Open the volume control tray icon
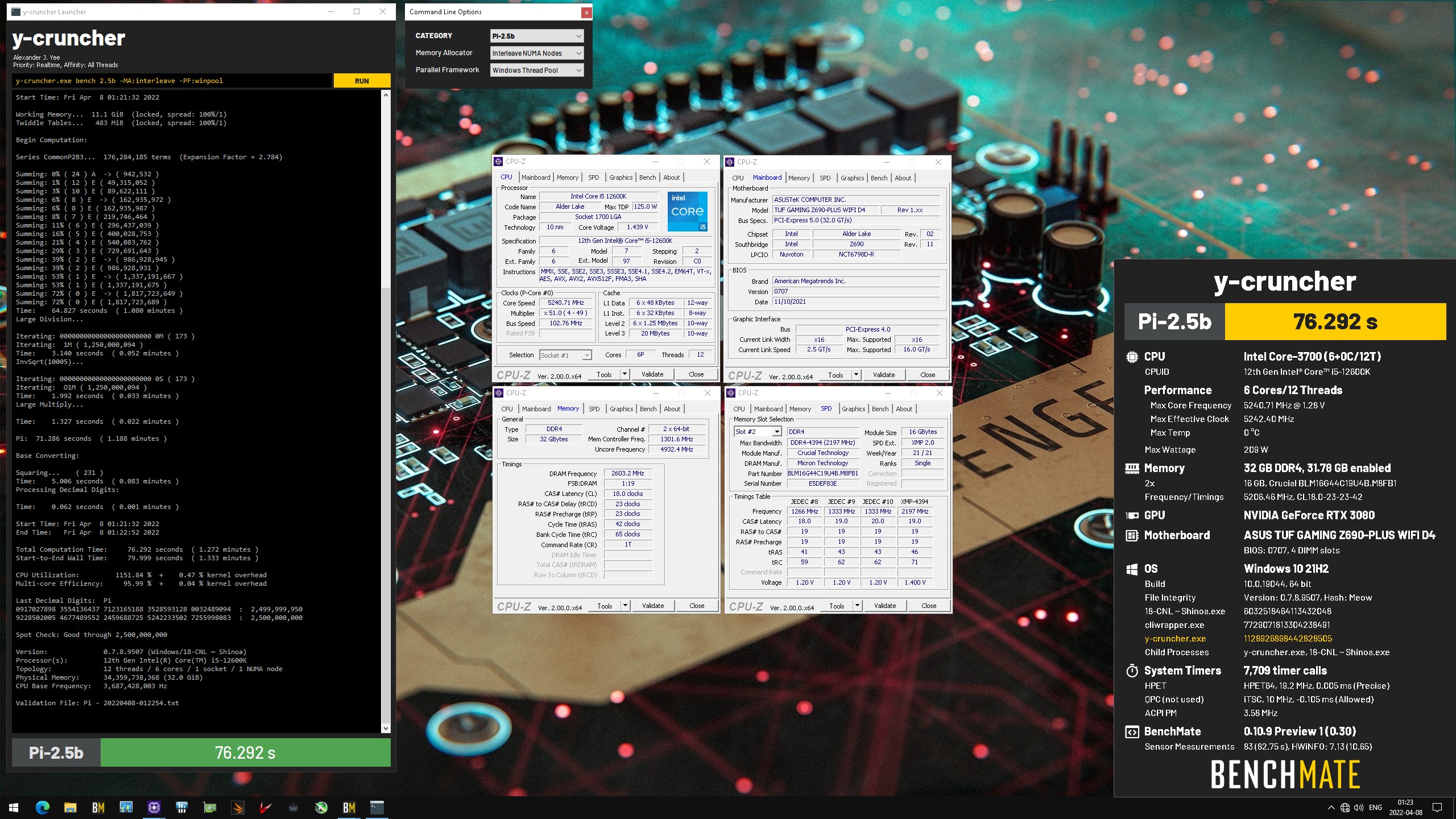The image size is (1456, 819). click(x=1359, y=808)
